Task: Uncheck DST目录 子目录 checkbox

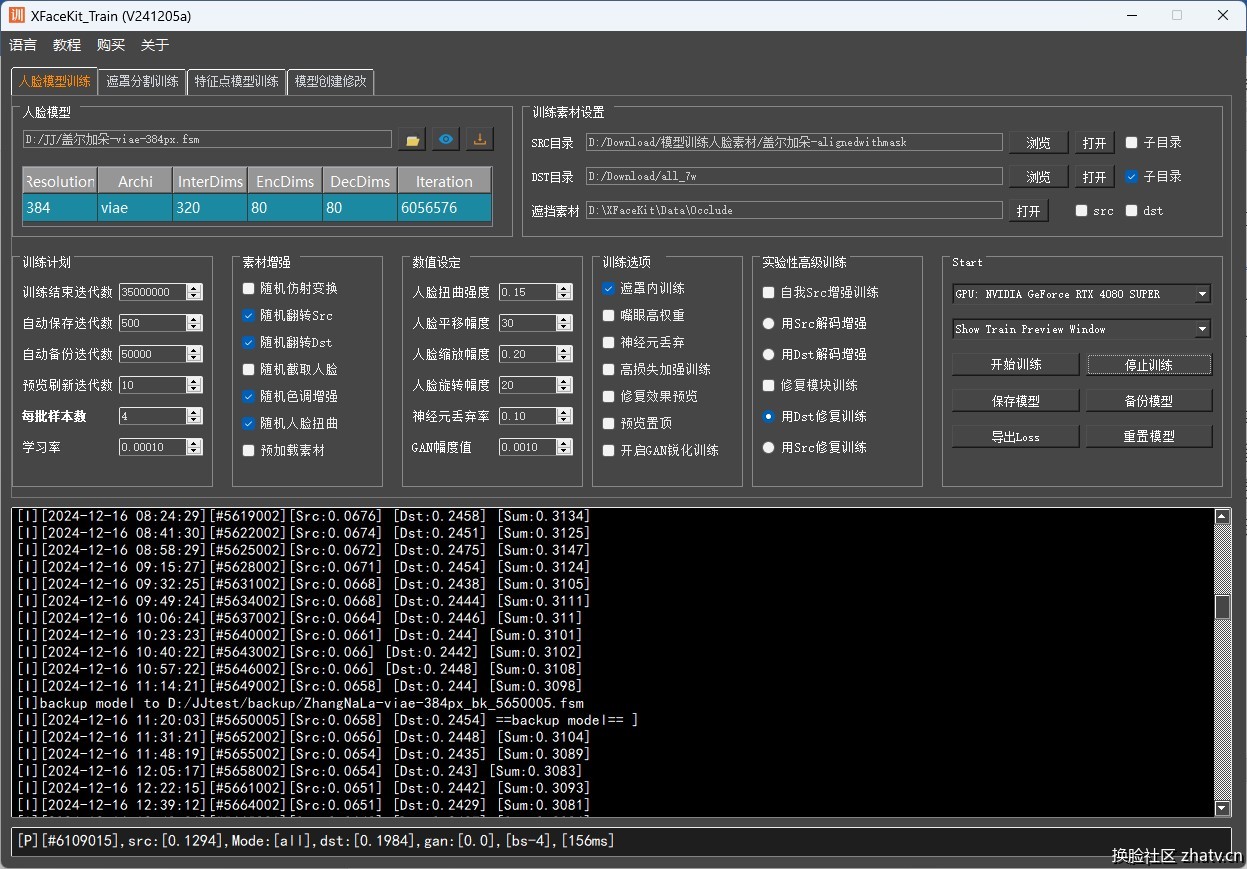Action: (x=1131, y=176)
